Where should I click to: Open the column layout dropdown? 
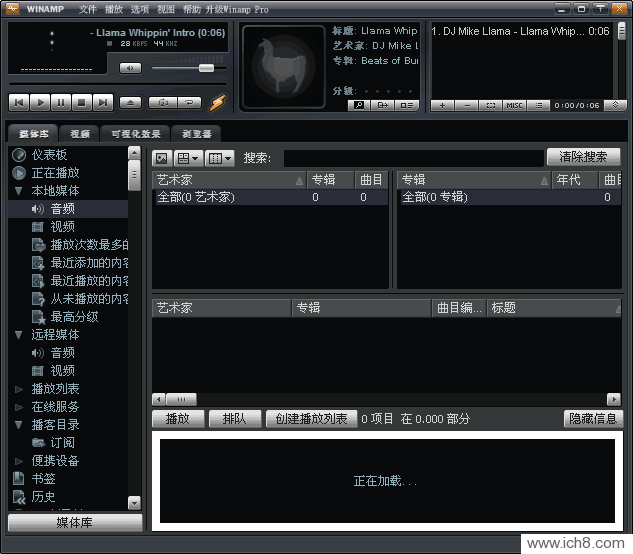[x=220, y=158]
